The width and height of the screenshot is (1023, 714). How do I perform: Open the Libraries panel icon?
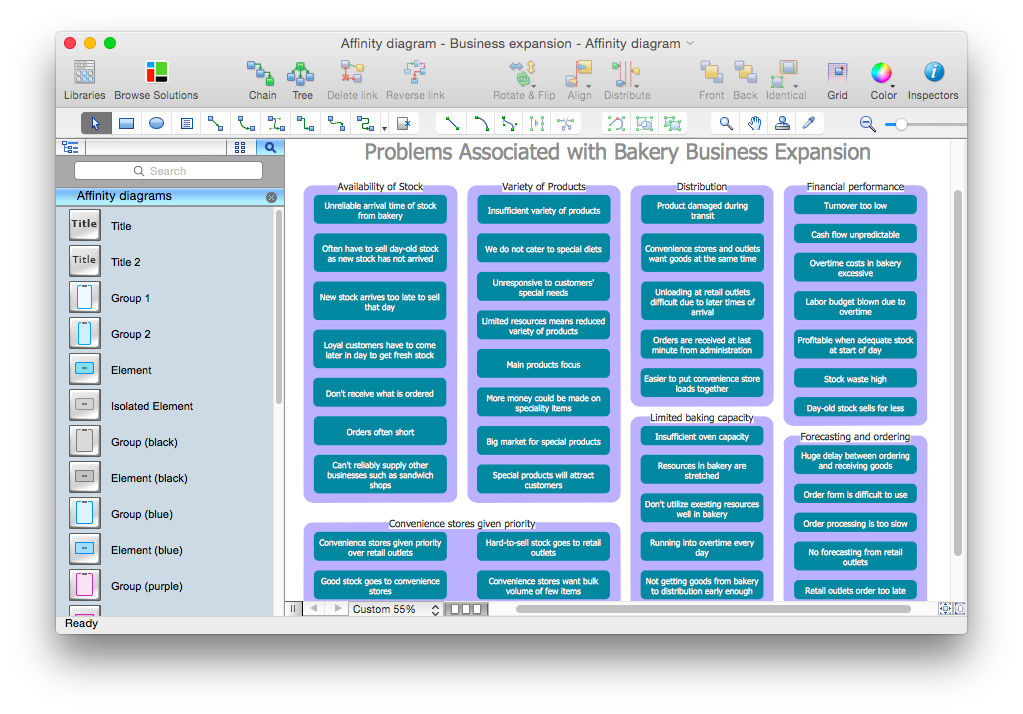tap(84, 72)
